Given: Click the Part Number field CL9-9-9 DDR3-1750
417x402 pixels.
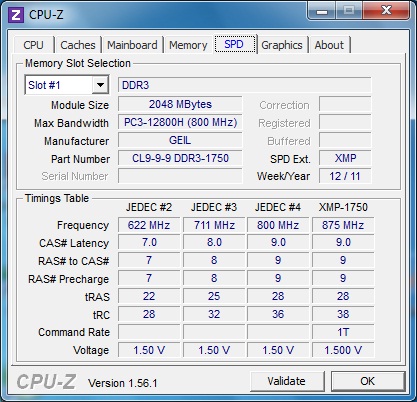Looking at the screenshot, I should coord(180,158).
